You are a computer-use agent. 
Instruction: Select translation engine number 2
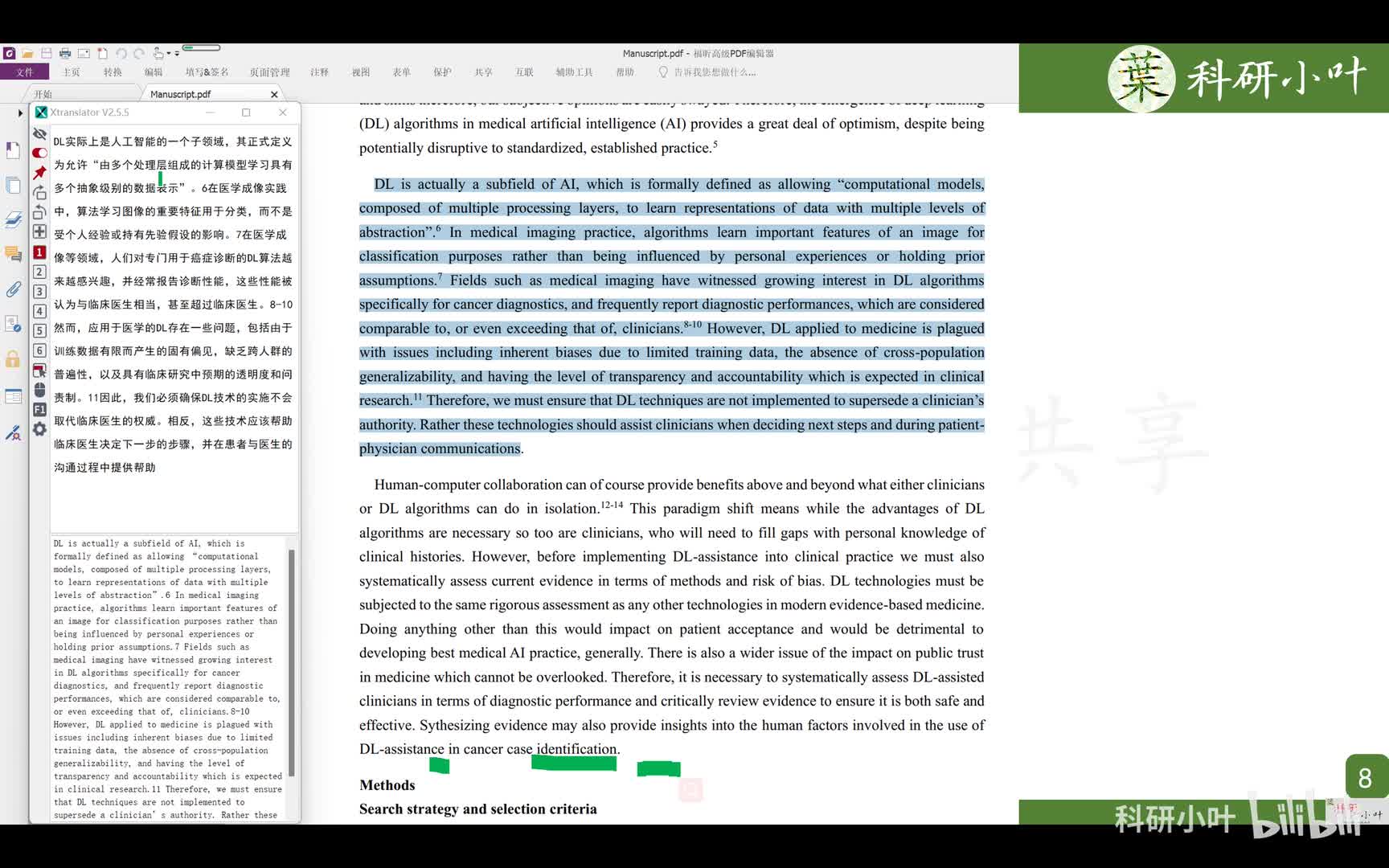click(x=39, y=272)
